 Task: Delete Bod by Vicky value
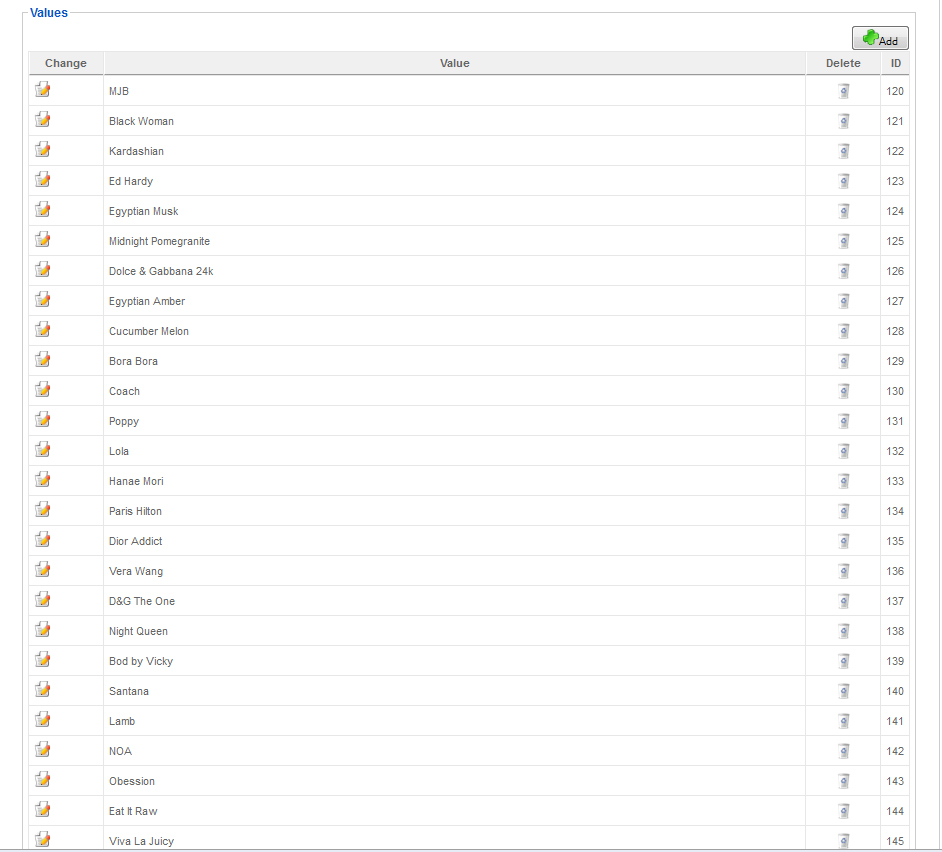pos(843,662)
